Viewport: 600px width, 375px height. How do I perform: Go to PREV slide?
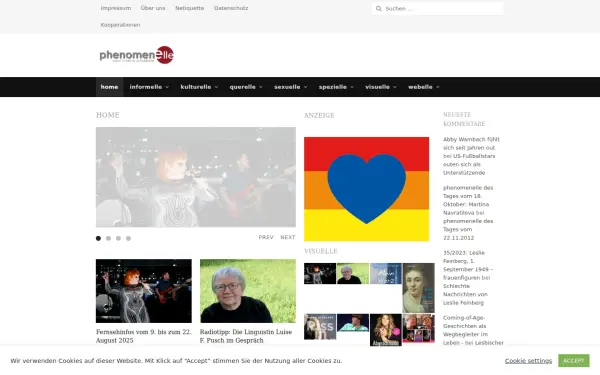click(x=266, y=237)
